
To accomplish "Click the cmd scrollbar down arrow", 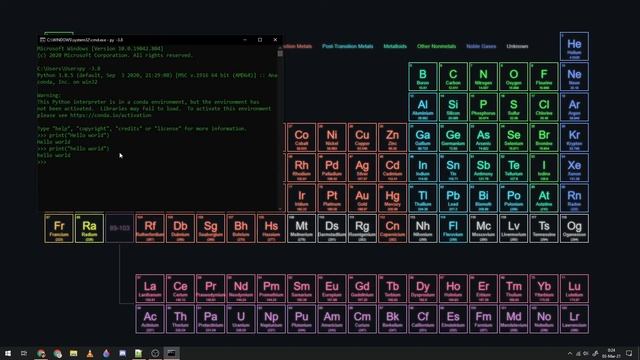I will pyautogui.click(x=280, y=209).
